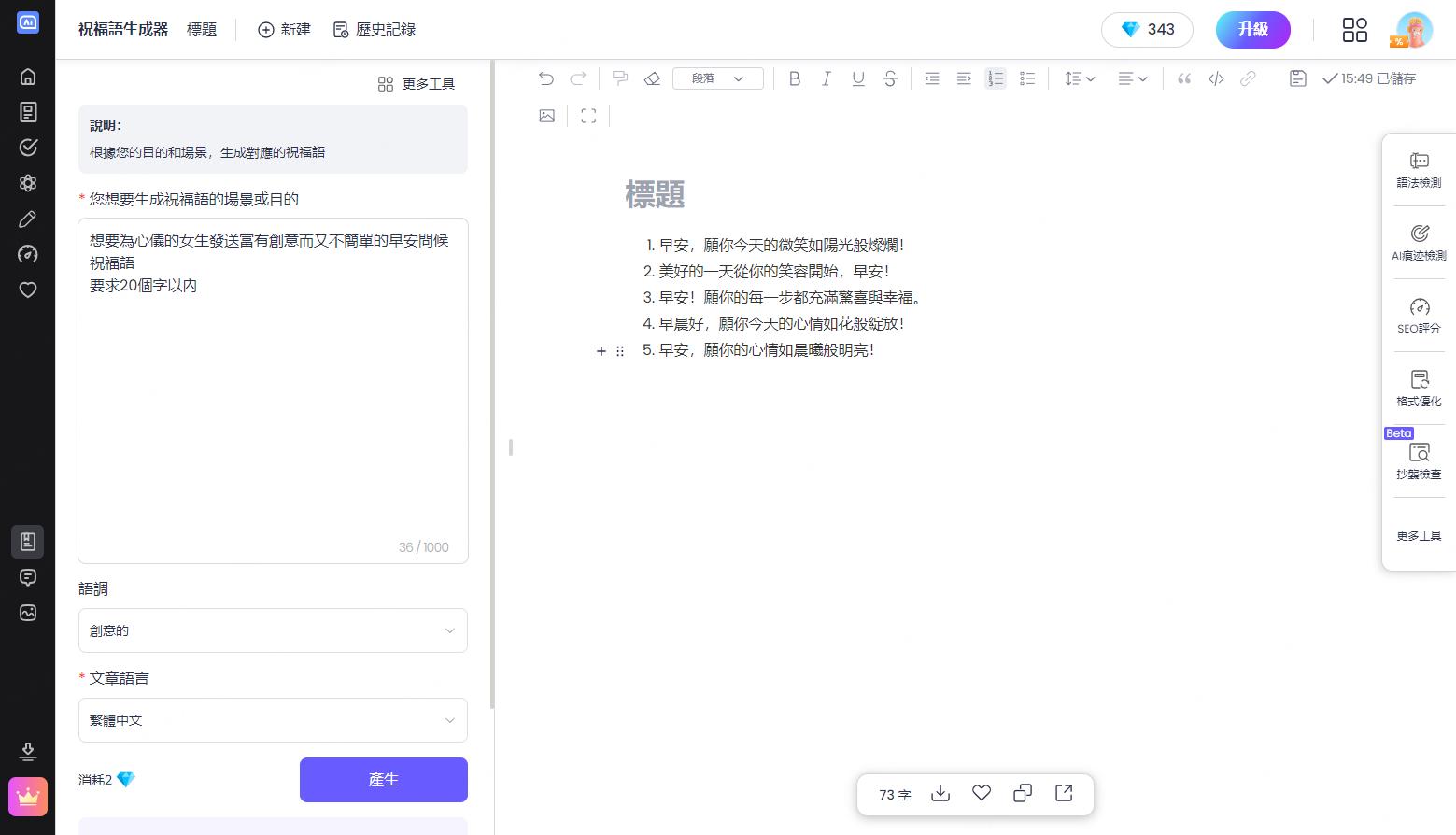
Task: Click the 標題 heading placeholder in editor
Action: pos(655,194)
